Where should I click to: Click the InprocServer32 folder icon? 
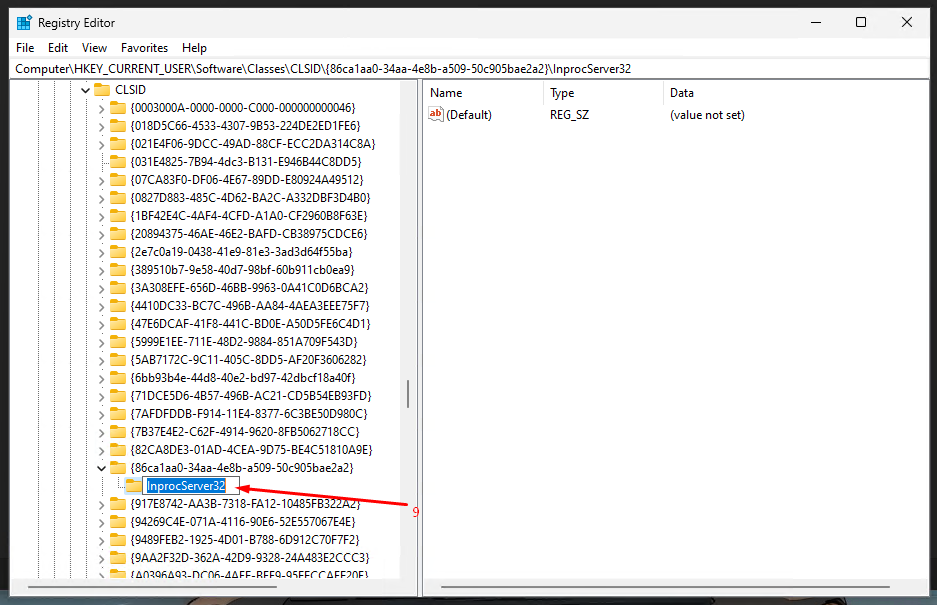[x=134, y=486]
